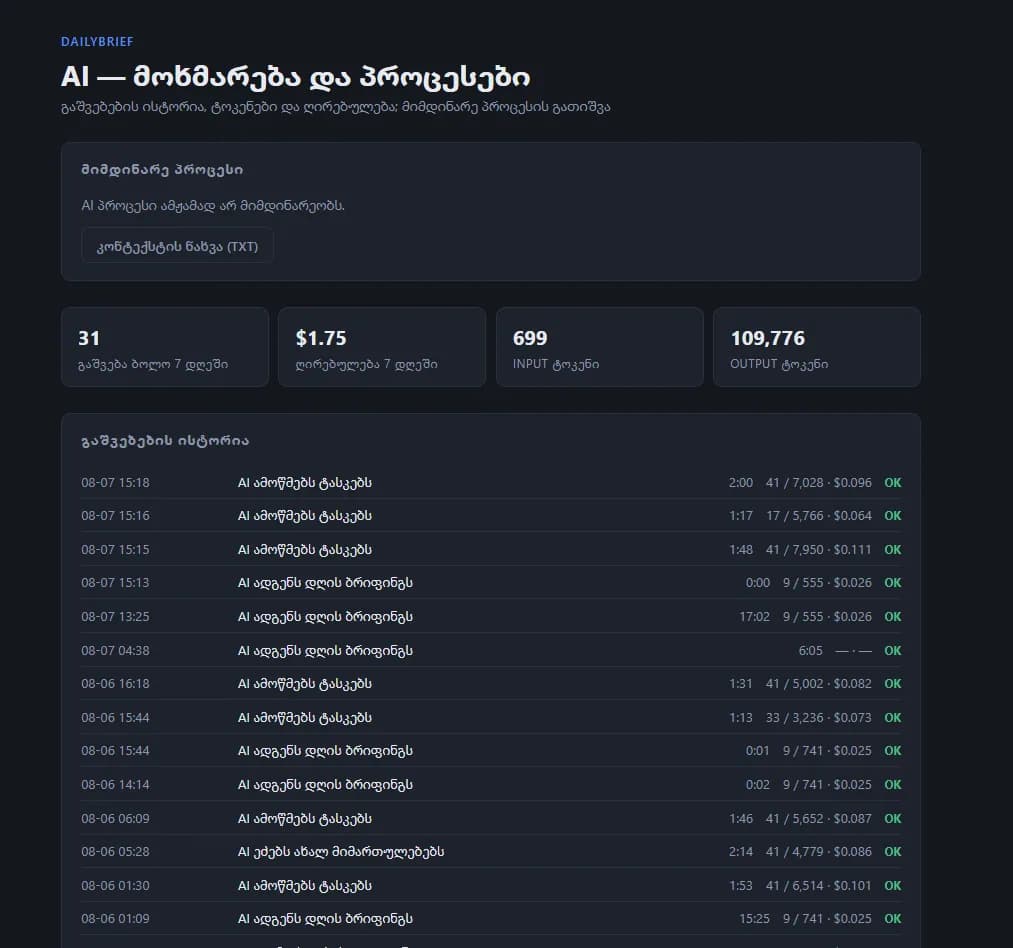
Task: Click the "2:14" duration value
Action: (740, 852)
